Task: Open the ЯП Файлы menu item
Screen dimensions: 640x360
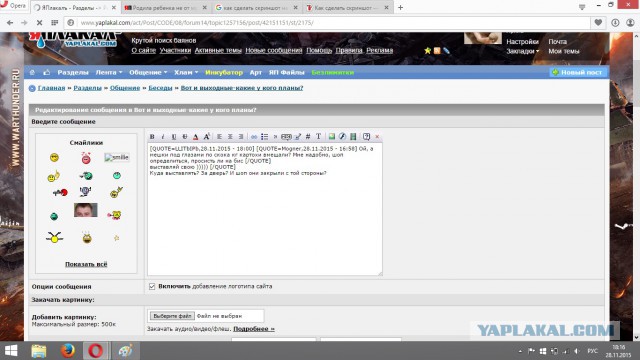Action: [287, 72]
